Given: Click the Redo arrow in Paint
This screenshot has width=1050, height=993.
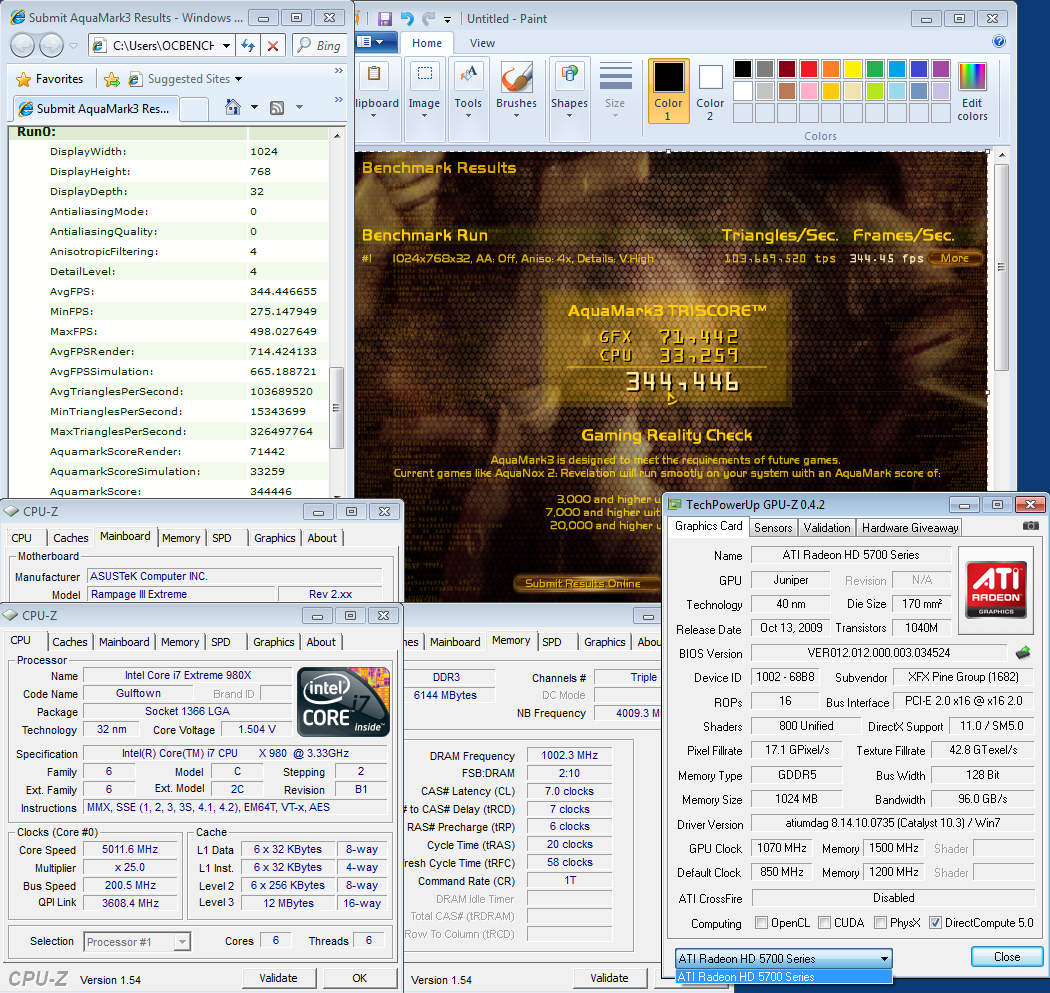Looking at the screenshot, I should (428, 19).
